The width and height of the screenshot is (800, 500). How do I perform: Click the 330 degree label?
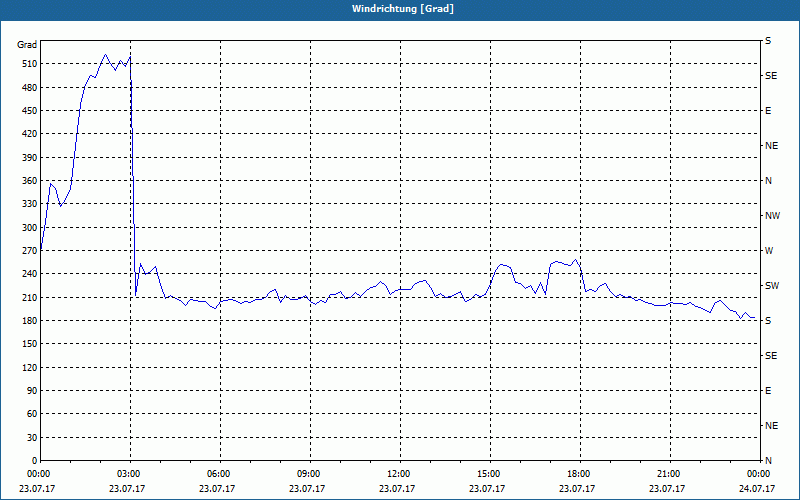click(x=29, y=204)
